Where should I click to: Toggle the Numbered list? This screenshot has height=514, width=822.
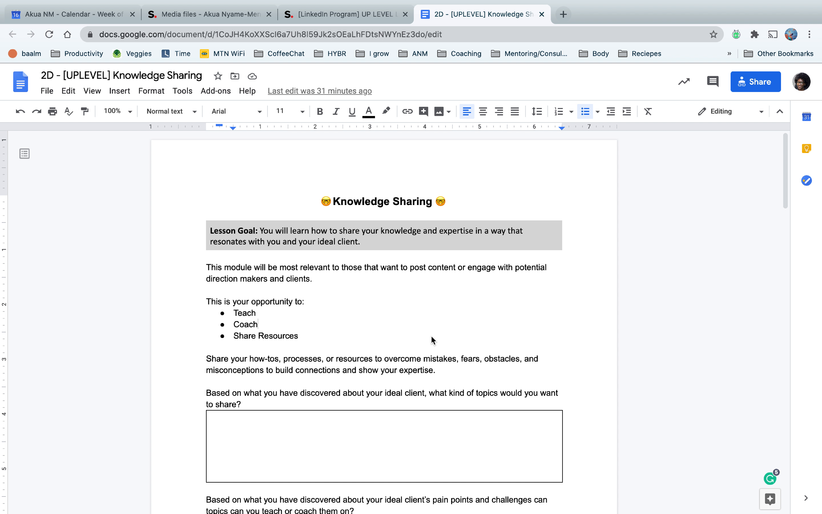pyautogui.click(x=559, y=111)
